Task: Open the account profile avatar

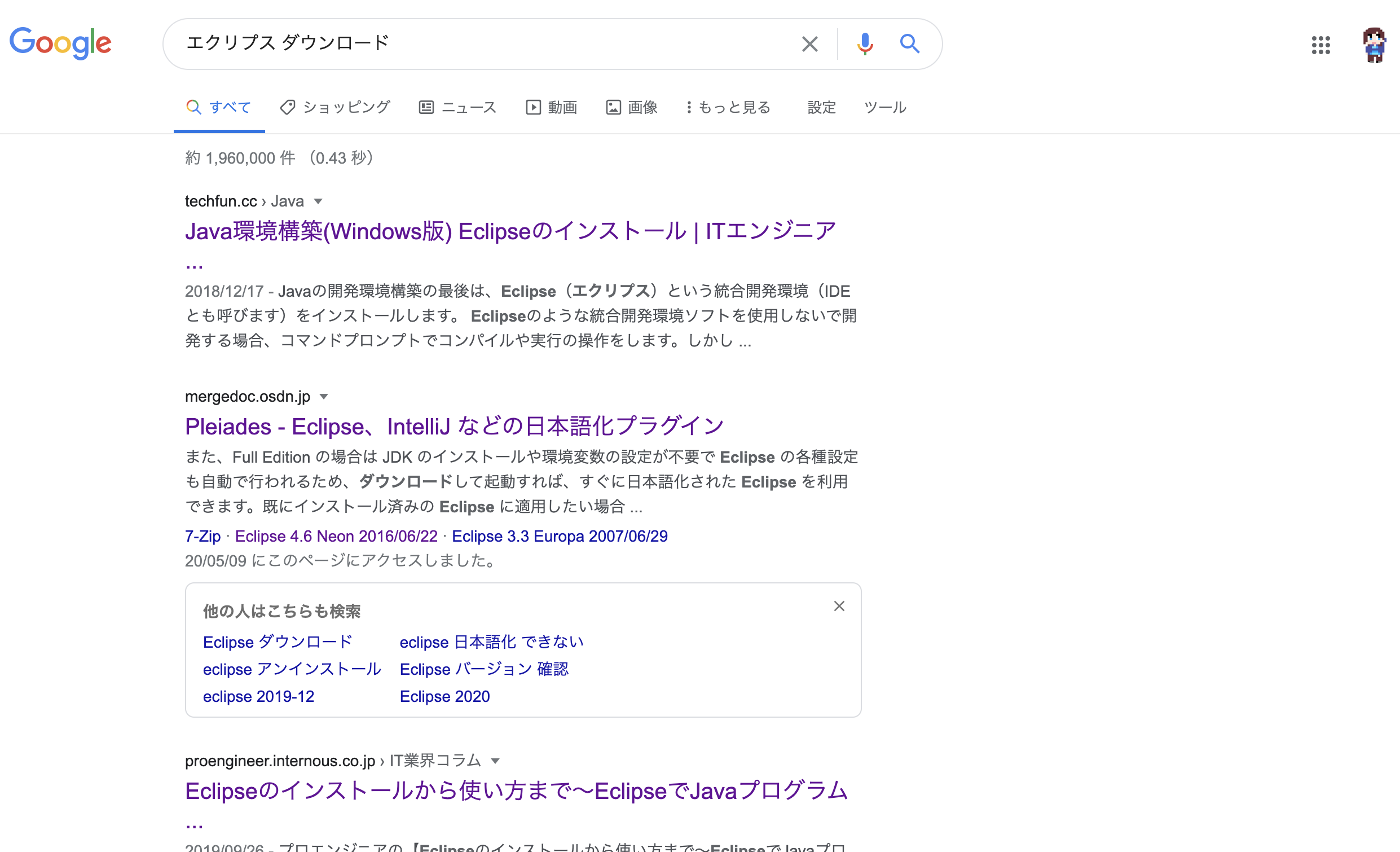Action: [1374, 45]
